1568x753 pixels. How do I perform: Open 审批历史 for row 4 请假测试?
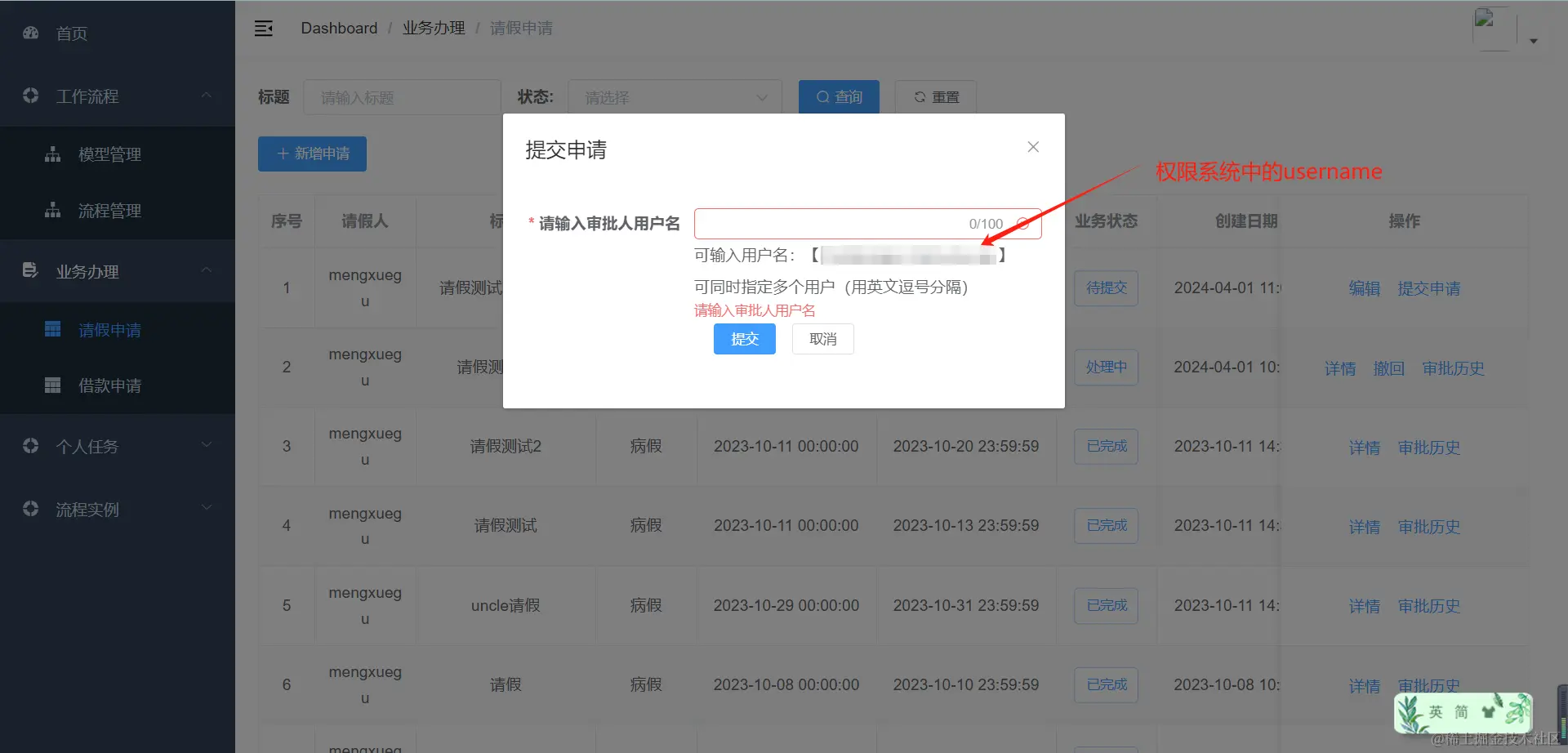(1429, 527)
